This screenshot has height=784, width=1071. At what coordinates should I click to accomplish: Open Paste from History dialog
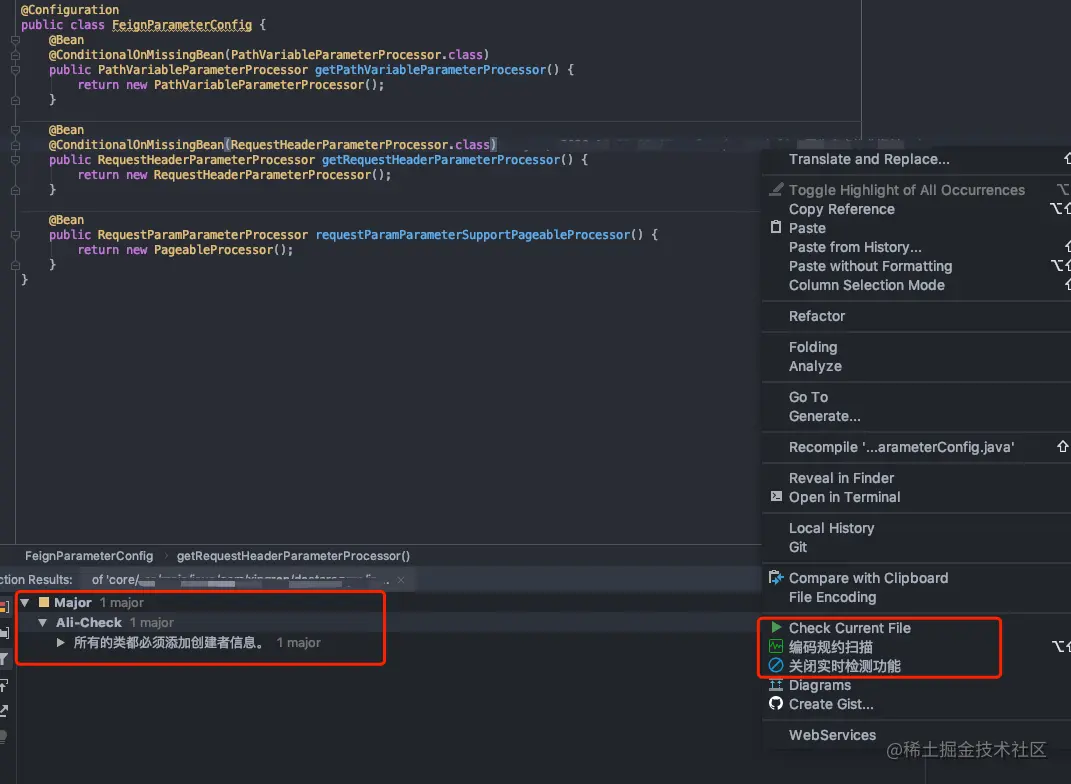(855, 247)
